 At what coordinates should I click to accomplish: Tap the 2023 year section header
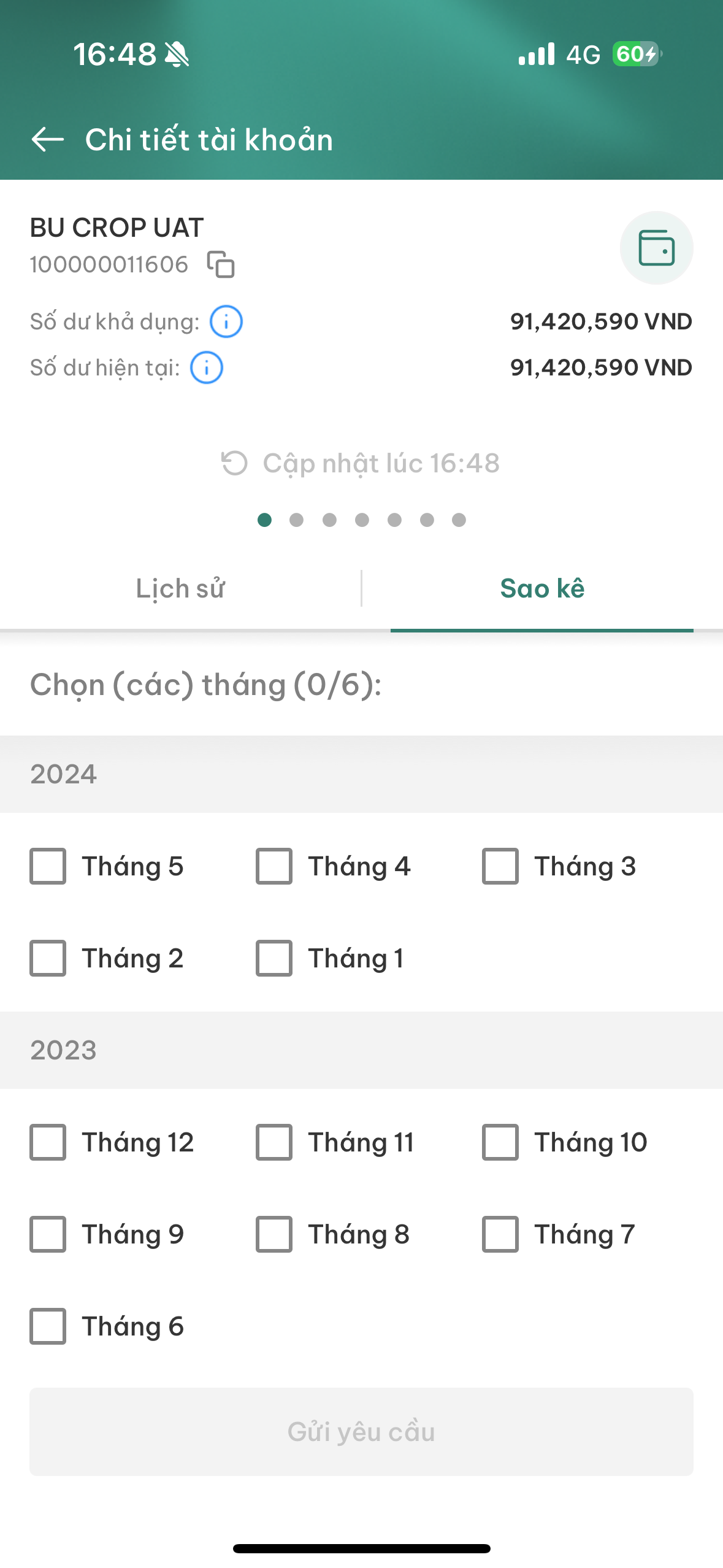(x=361, y=1050)
